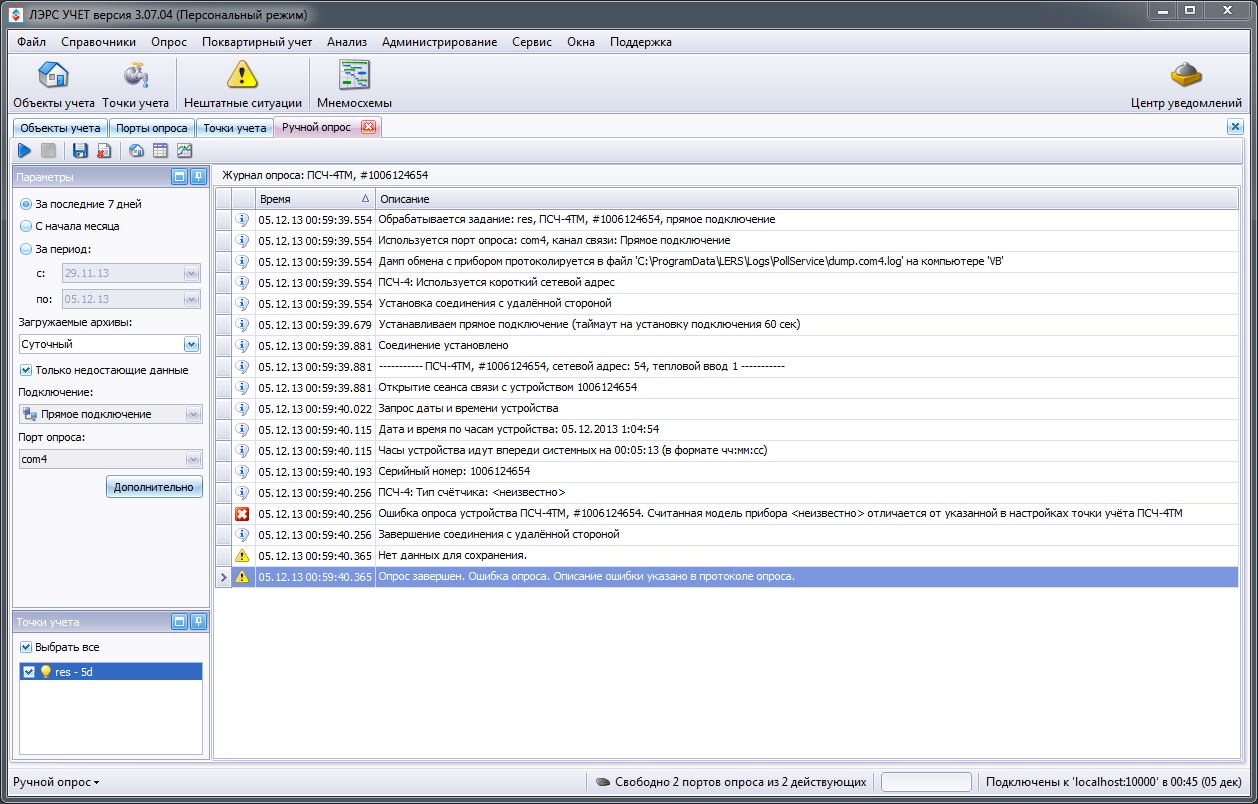Click the clear log document icon

click(x=104, y=151)
